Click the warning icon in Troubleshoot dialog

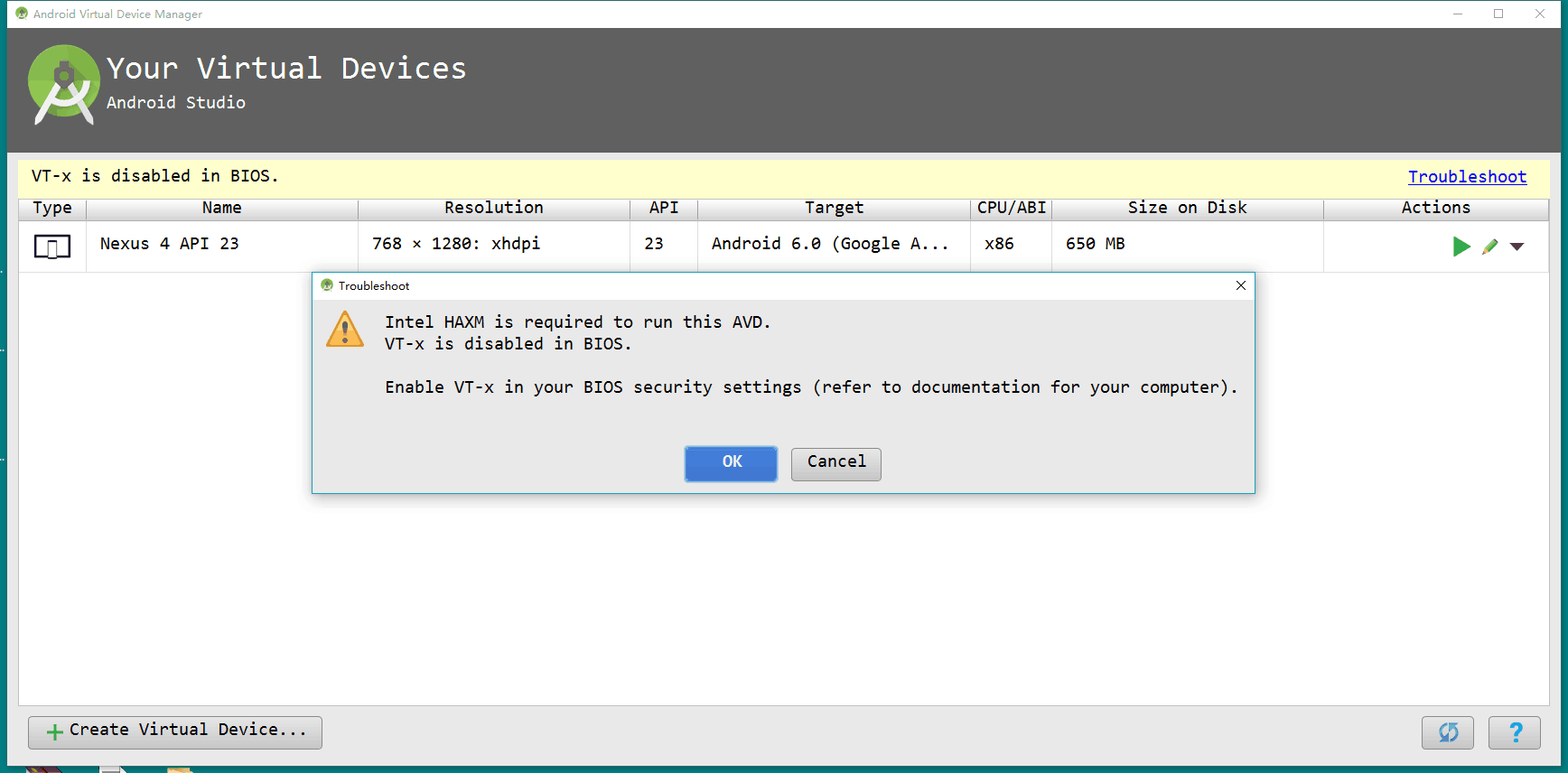(x=345, y=330)
